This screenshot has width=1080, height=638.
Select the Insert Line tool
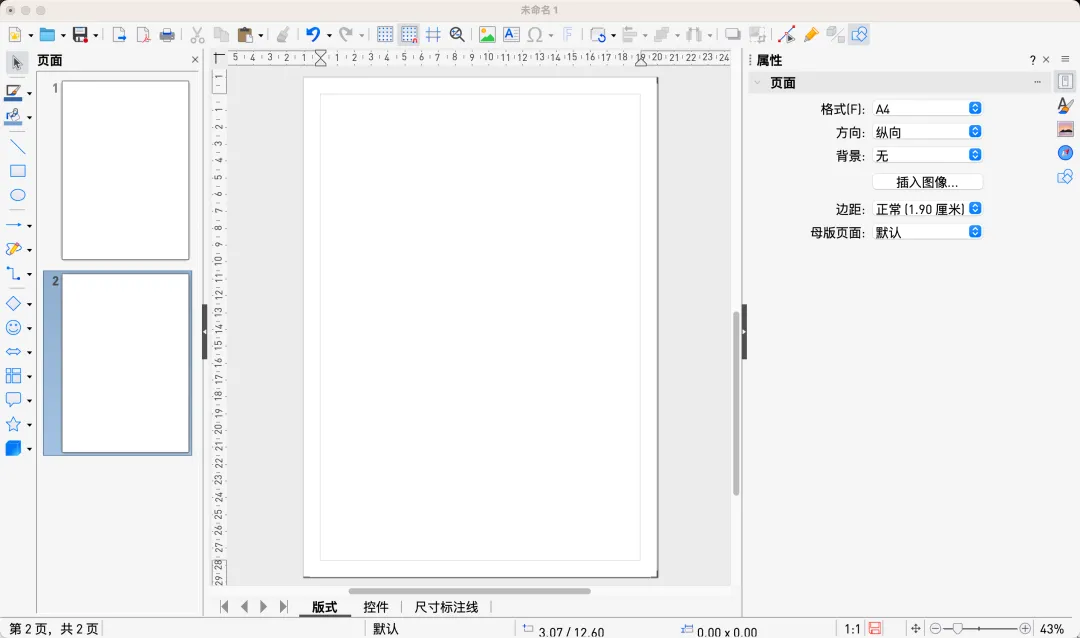coord(18,147)
